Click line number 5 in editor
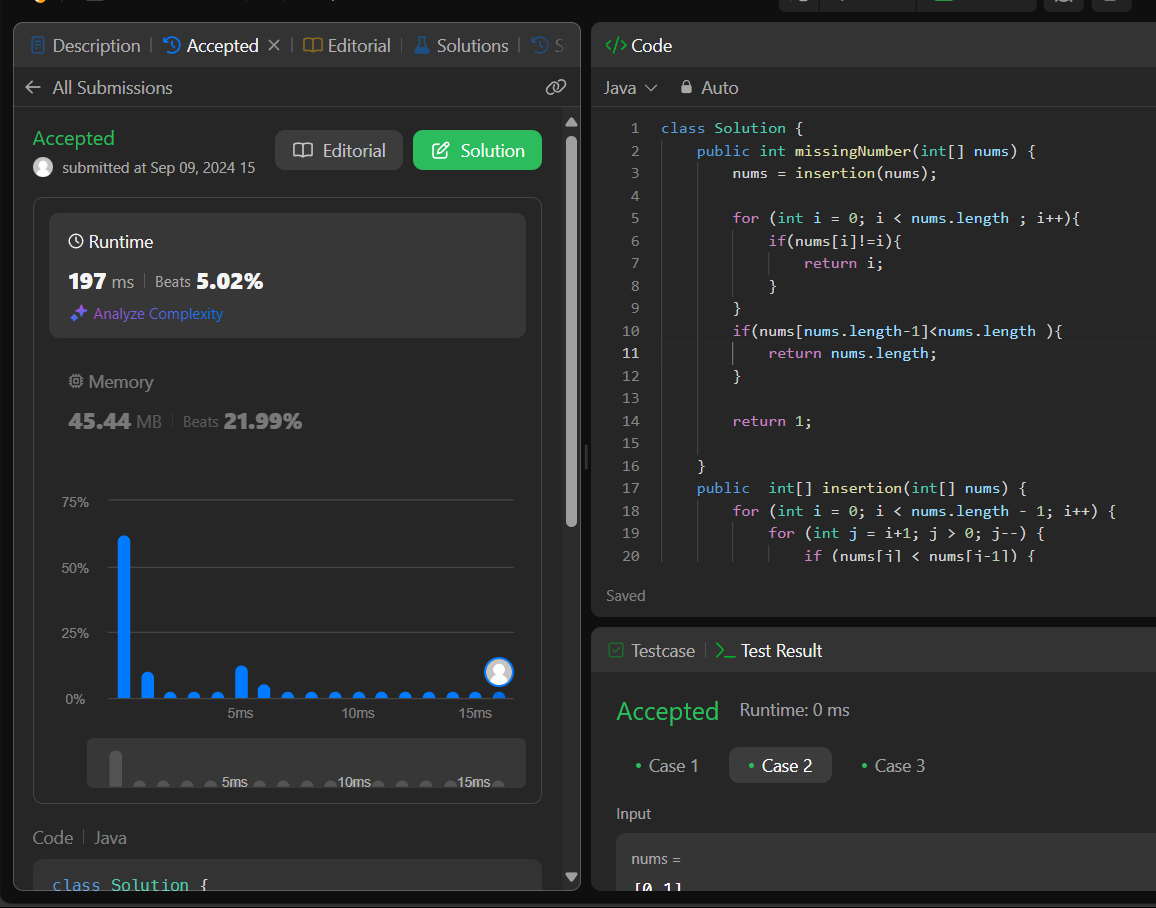The image size is (1156, 908). tap(635, 218)
